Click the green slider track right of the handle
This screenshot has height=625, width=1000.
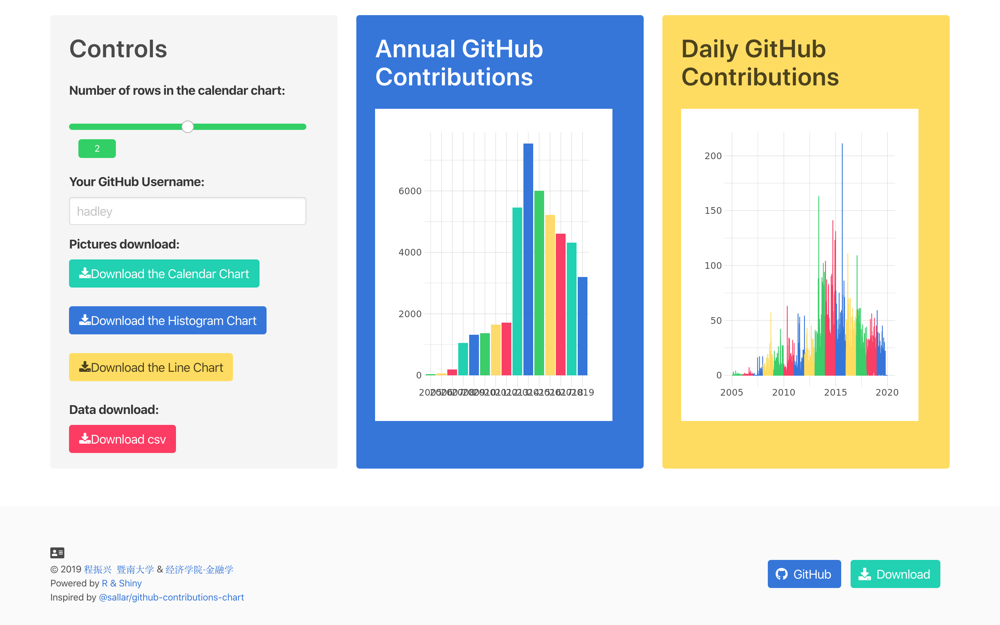[x=250, y=126]
